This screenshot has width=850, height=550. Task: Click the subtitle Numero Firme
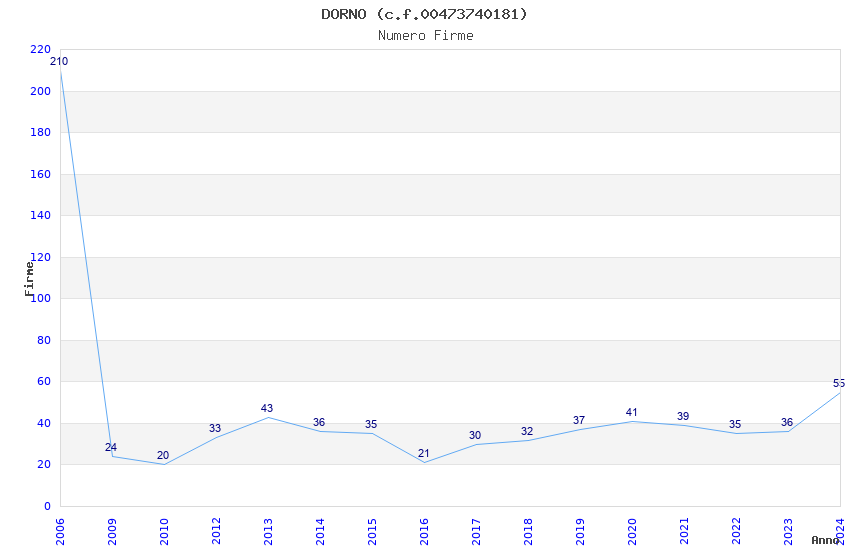(426, 36)
